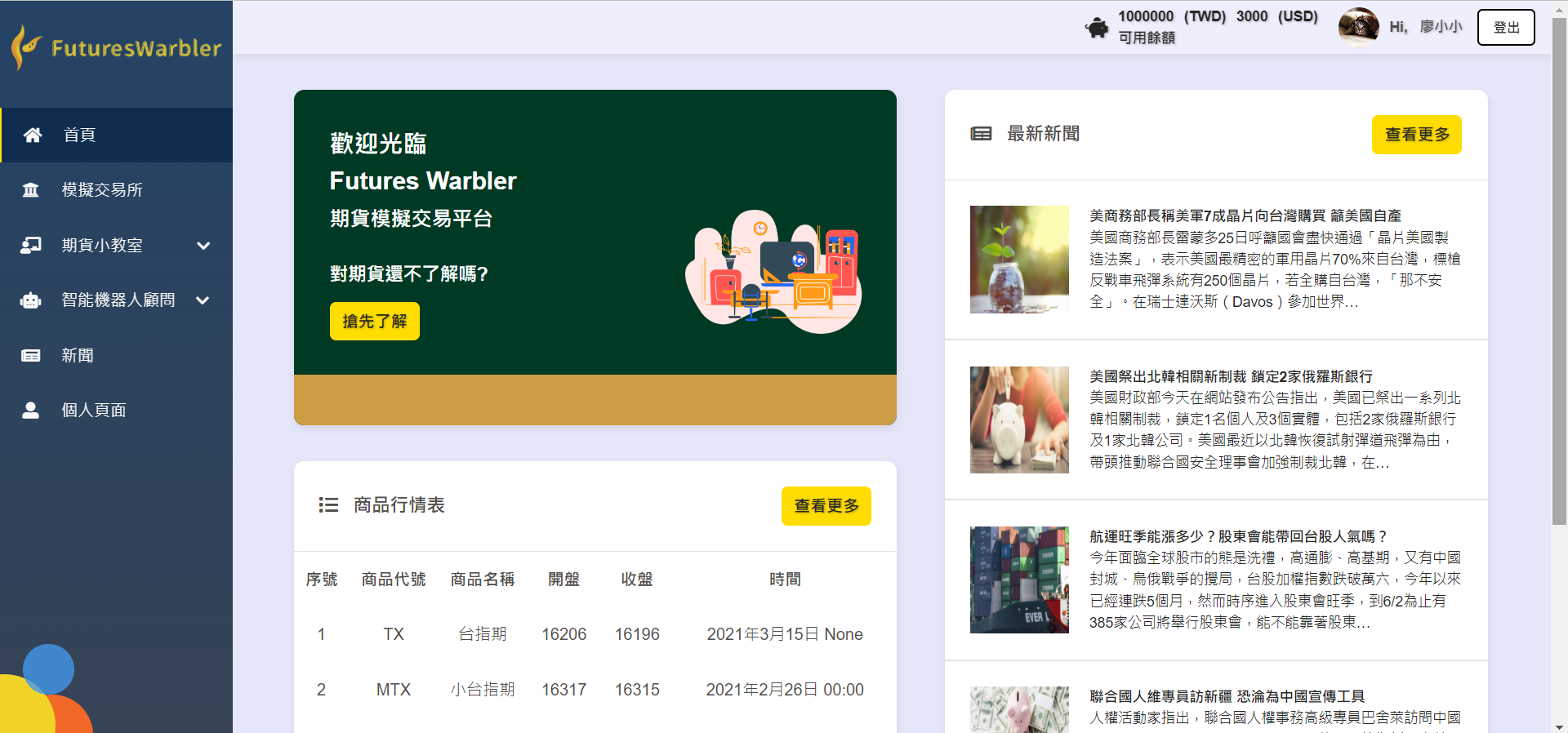The image size is (1568, 733).
Task: Click the bank icon for 模擬交易所
Action: [31, 190]
